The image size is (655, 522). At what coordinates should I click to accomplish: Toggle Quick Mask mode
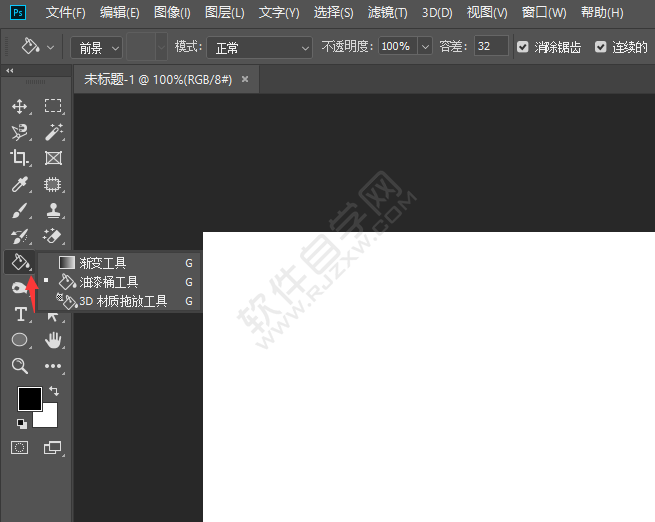(x=19, y=448)
